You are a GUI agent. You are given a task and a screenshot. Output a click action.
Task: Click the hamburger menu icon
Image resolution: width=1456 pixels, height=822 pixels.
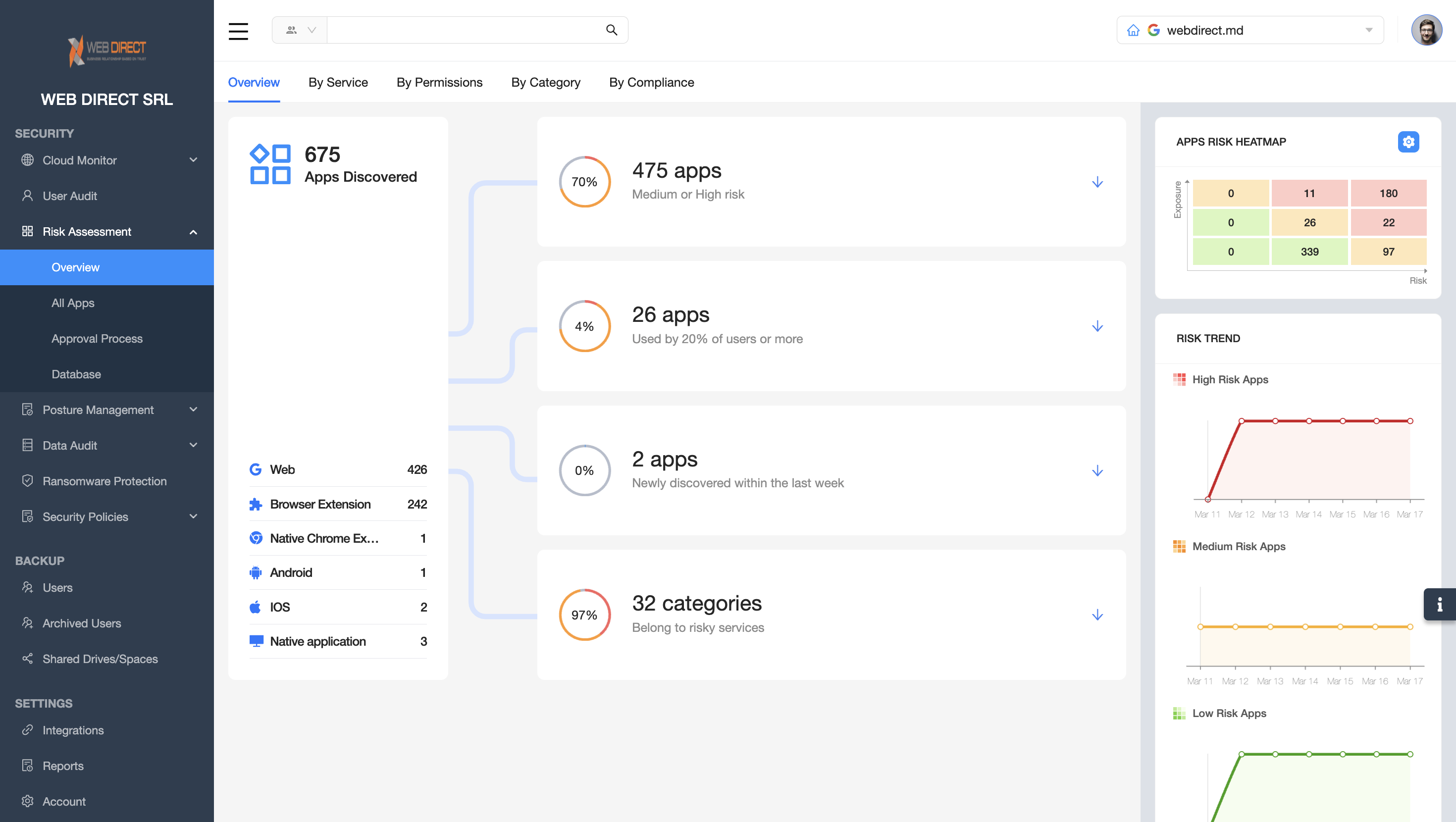(x=238, y=31)
